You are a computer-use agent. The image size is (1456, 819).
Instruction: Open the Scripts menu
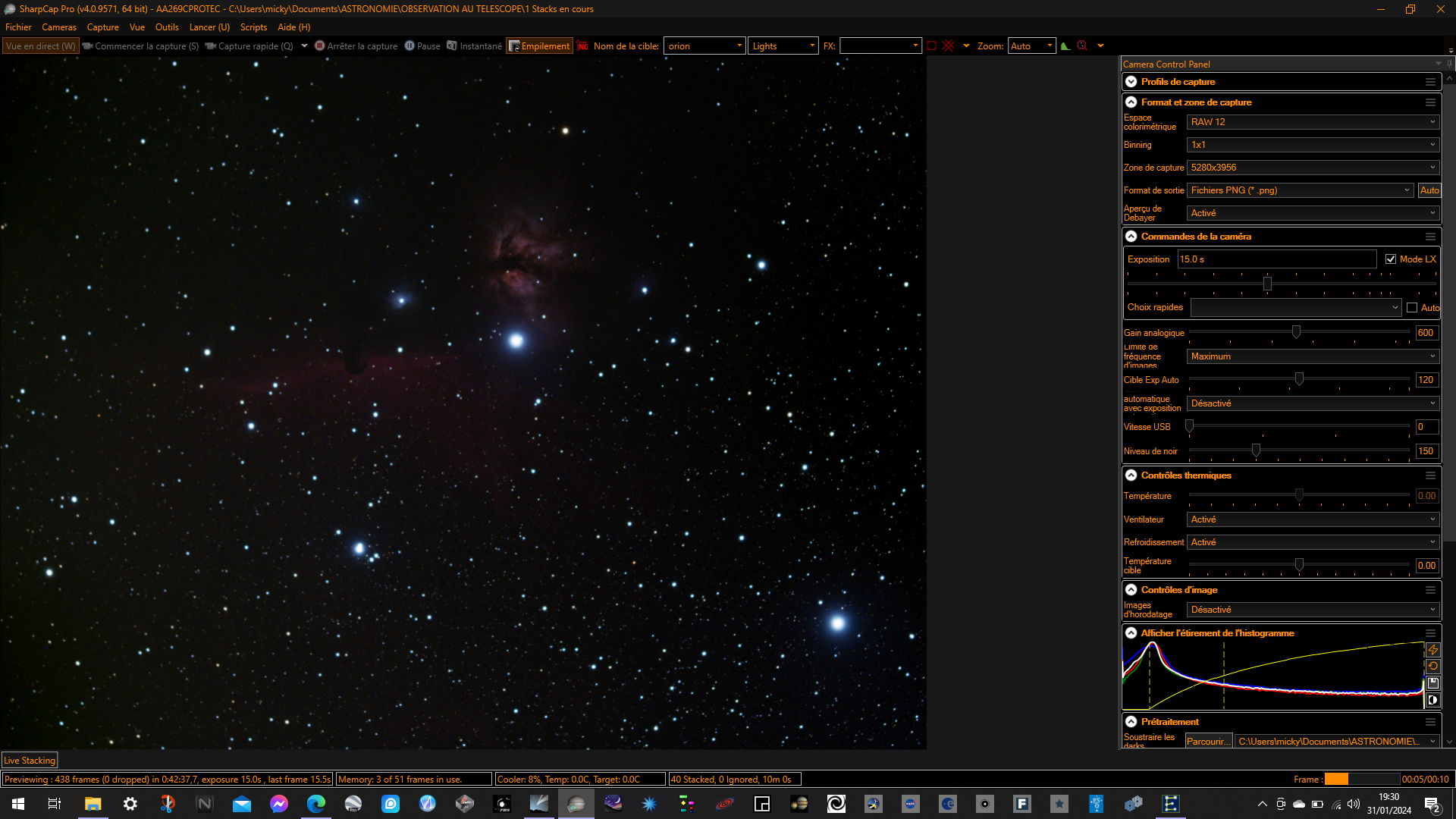point(253,27)
